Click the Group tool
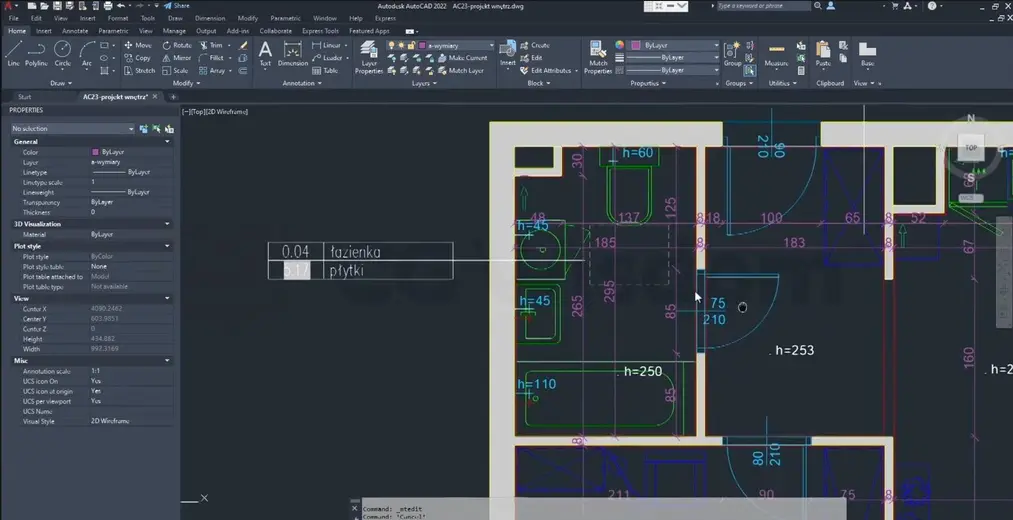This screenshot has width=1013, height=520. tap(733, 54)
